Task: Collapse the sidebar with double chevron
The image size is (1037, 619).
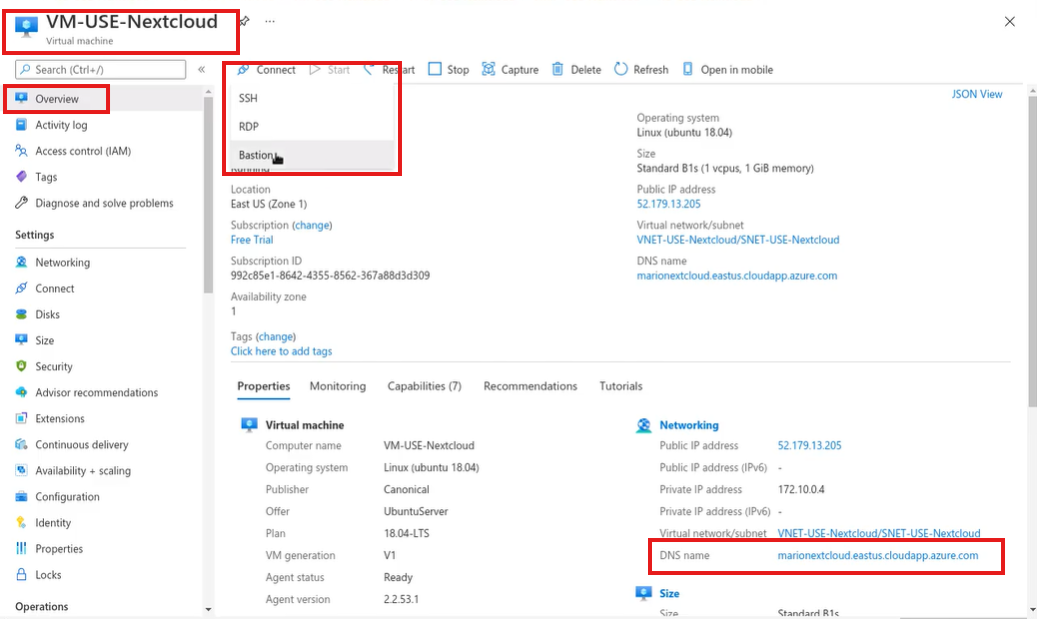Action: pos(201,69)
